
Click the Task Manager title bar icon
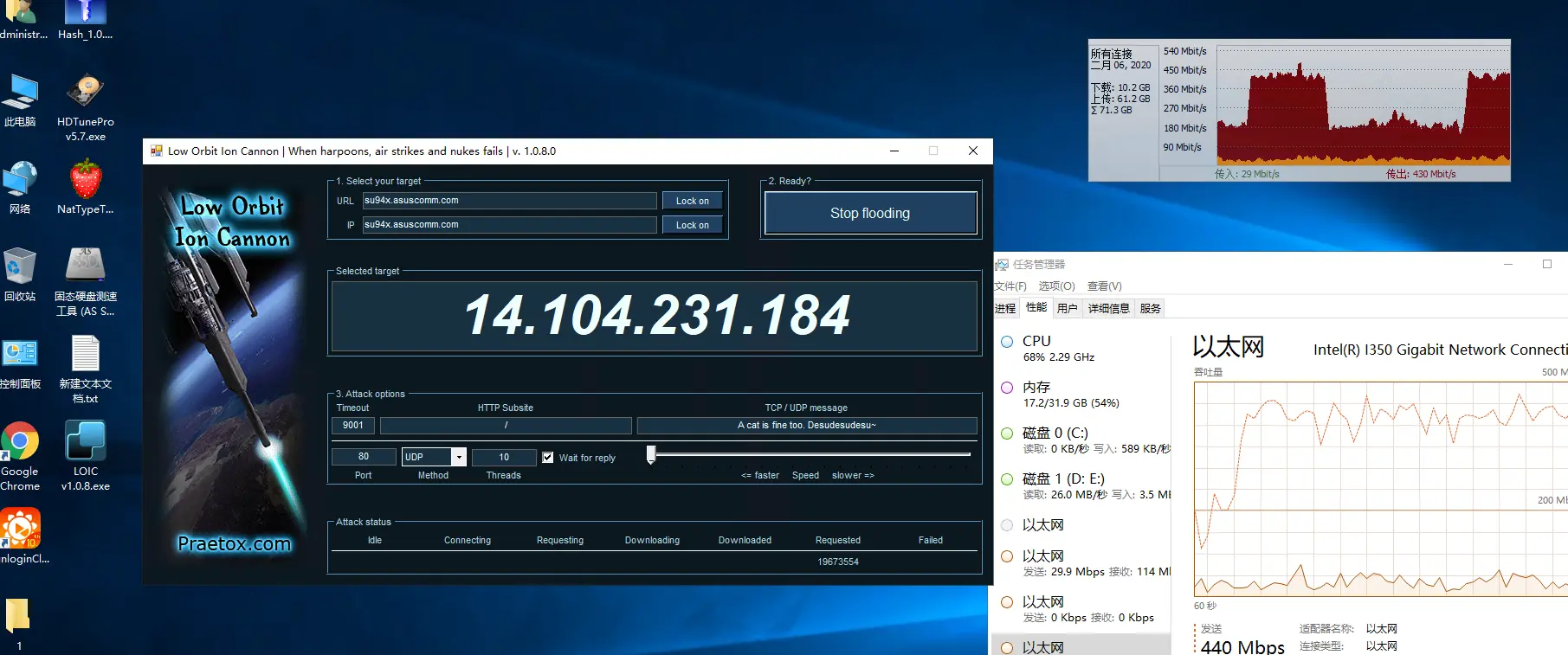coord(1002,264)
